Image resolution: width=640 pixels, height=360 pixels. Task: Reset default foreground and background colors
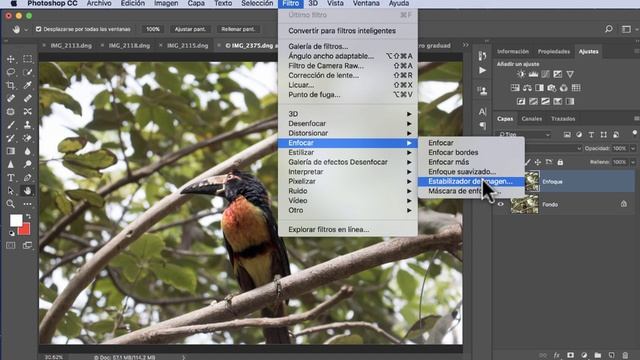[12, 233]
